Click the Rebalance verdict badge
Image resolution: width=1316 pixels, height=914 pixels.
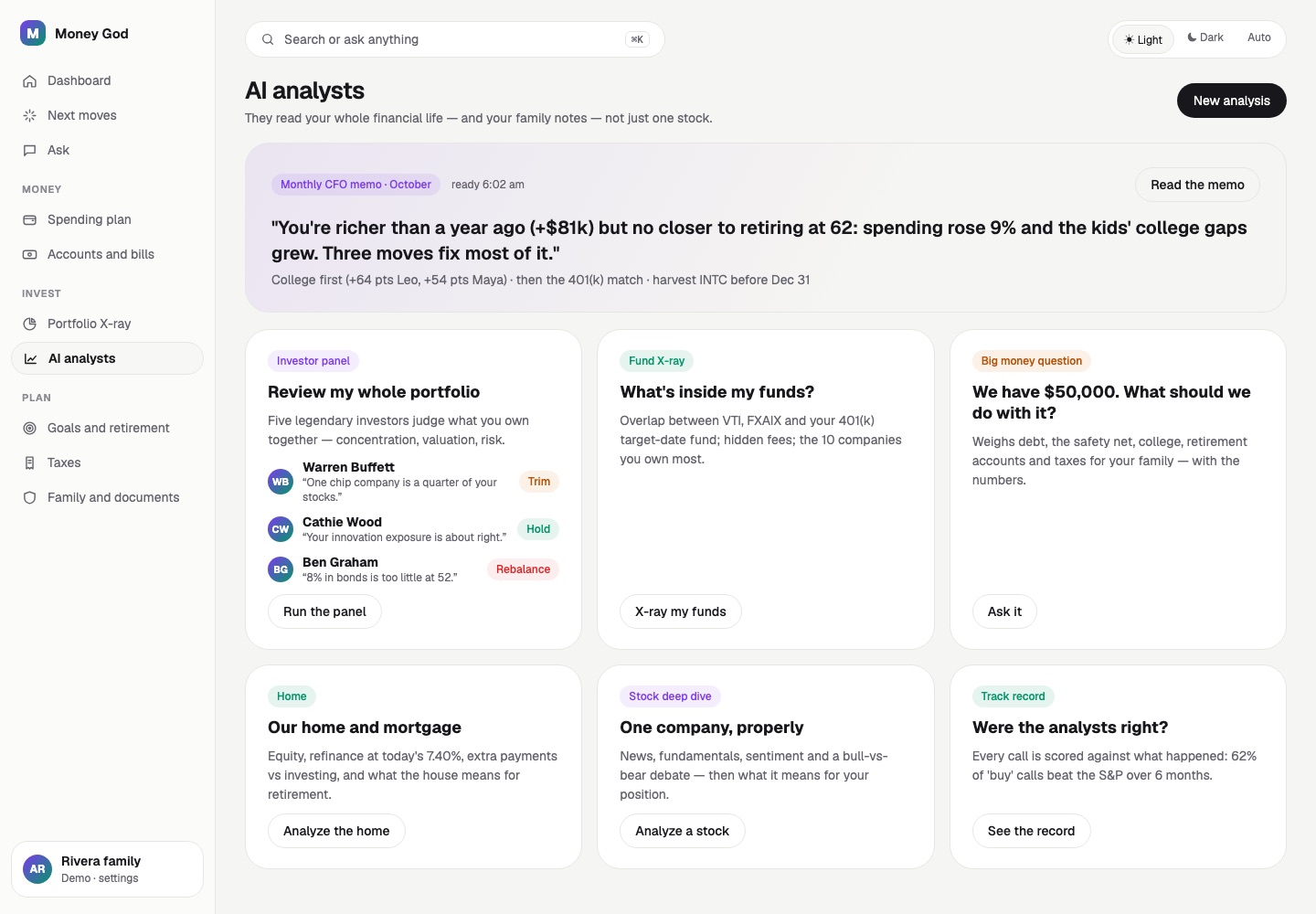click(x=523, y=569)
